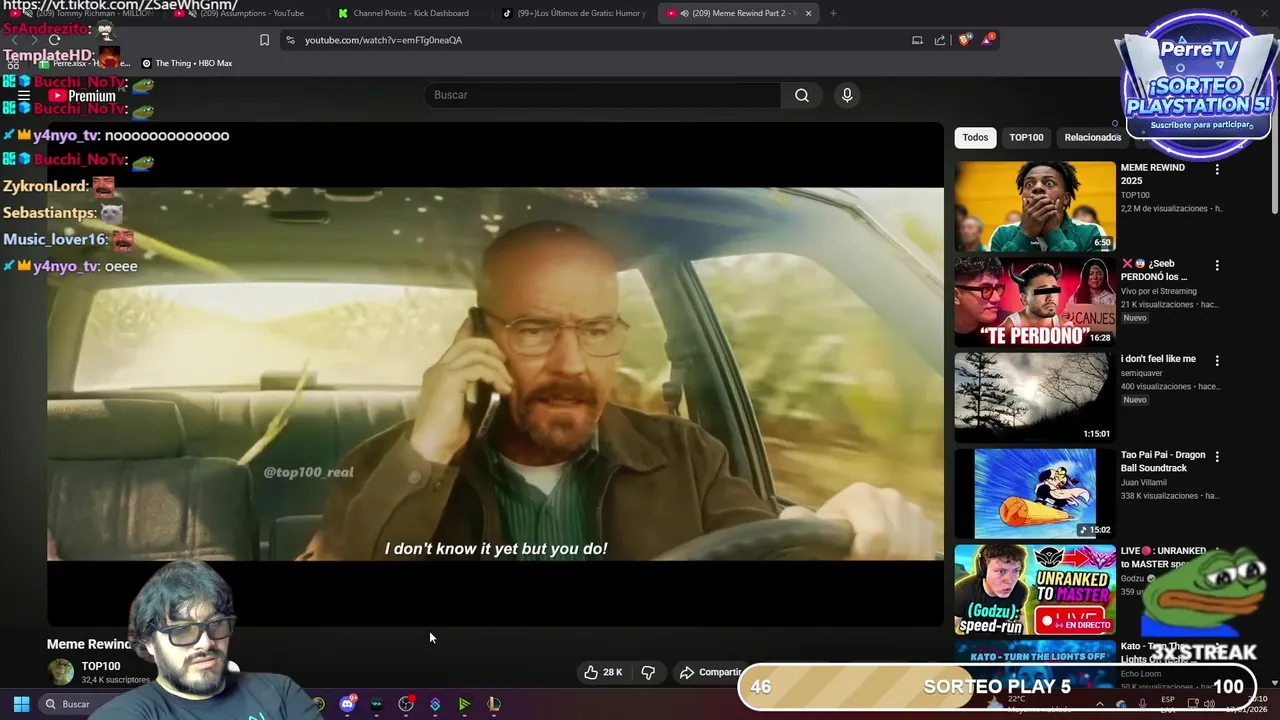Click the Compartir share button
Viewport: 1280px width, 720px height.
point(711,672)
